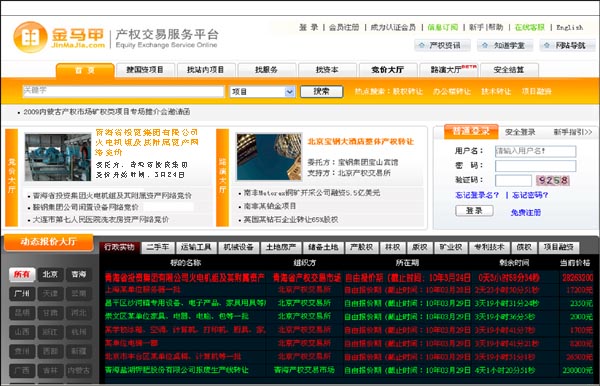Select the 行政实物 category tab
Viewport: 600px width, 386px height.
click(x=119, y=247)
